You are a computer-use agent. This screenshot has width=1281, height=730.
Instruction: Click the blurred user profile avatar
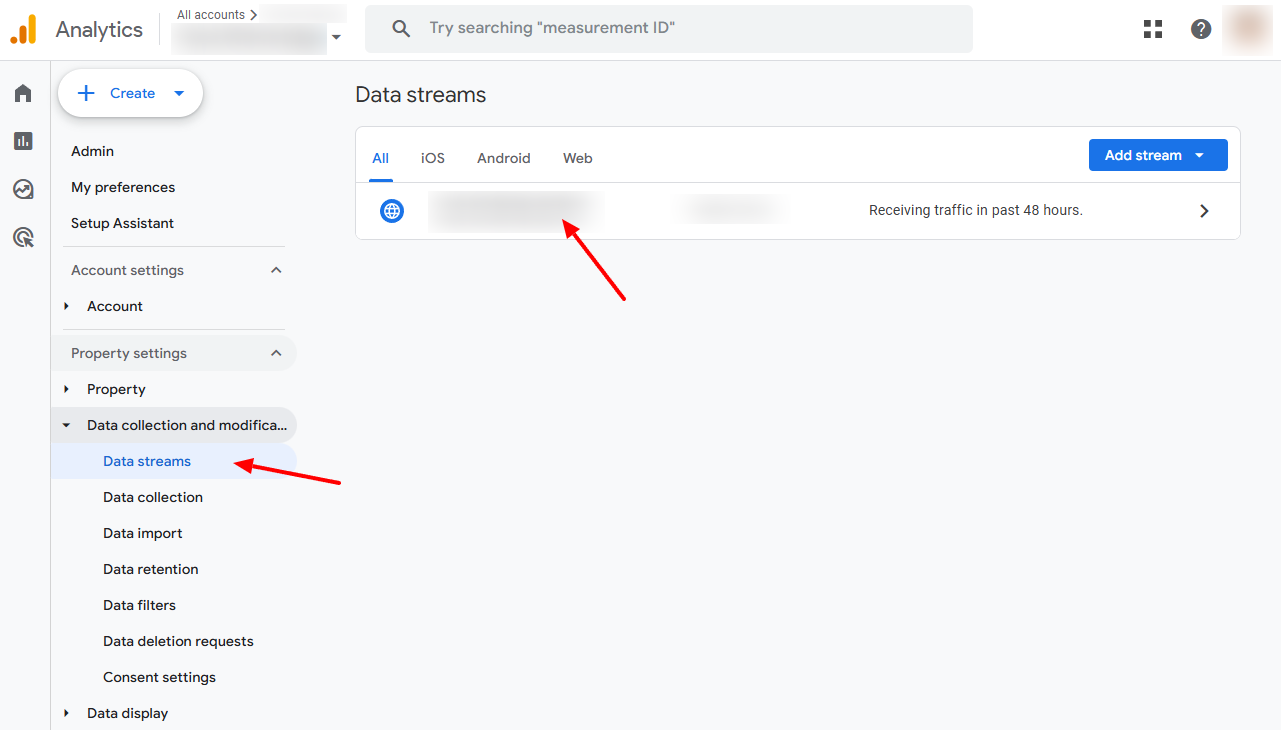click(x=1247, y=29)
